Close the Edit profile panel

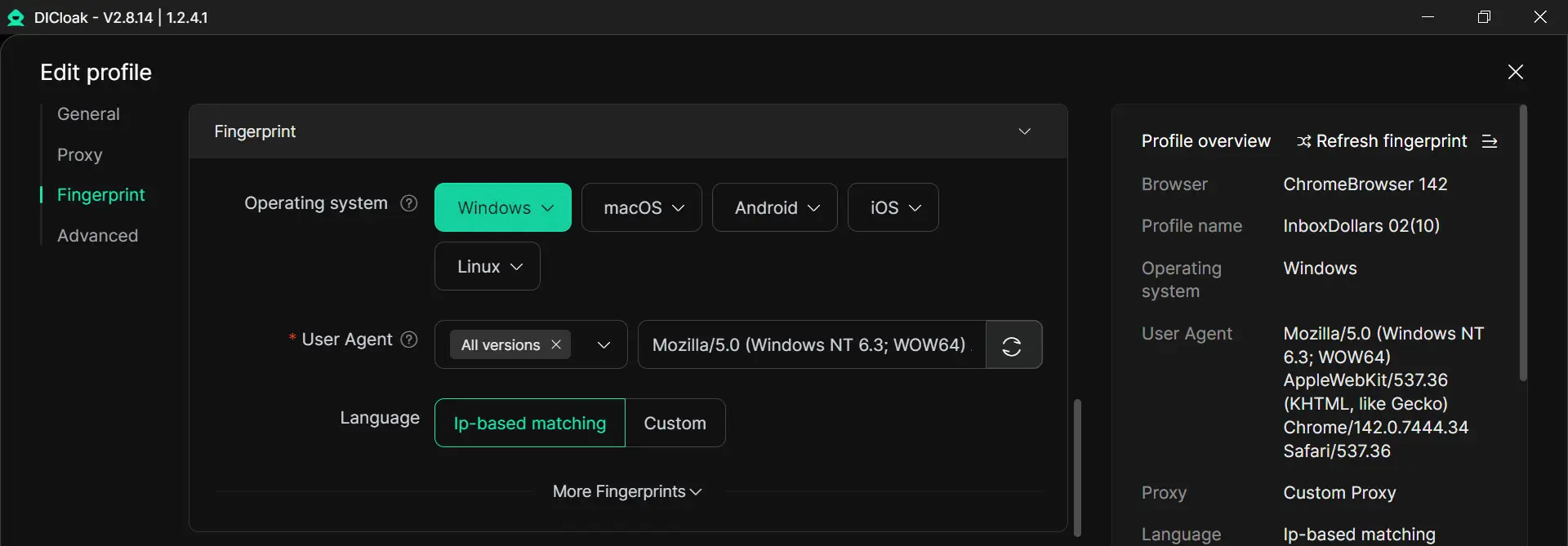click(1515, 72)
